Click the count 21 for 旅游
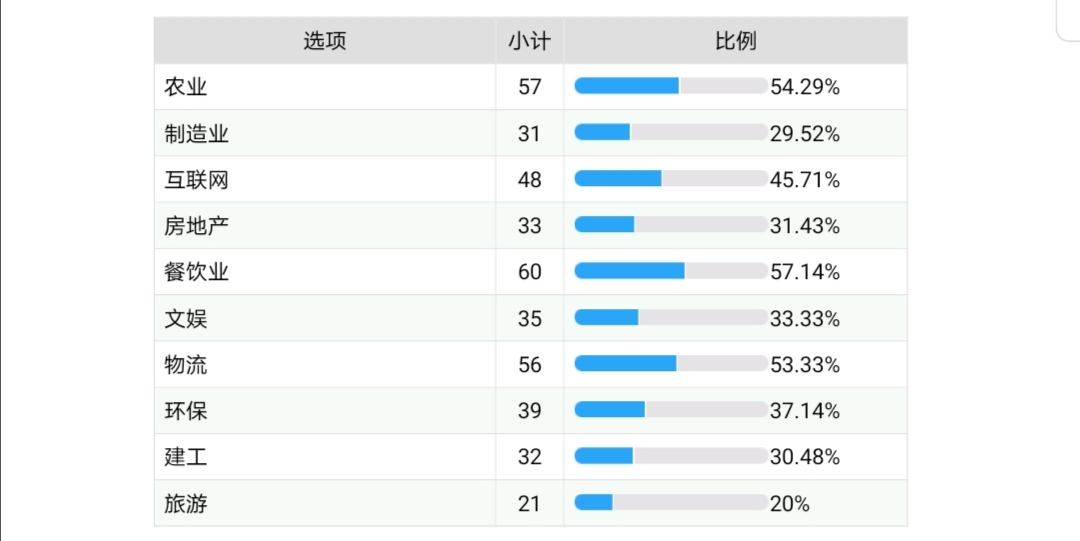 coord(530,504)
